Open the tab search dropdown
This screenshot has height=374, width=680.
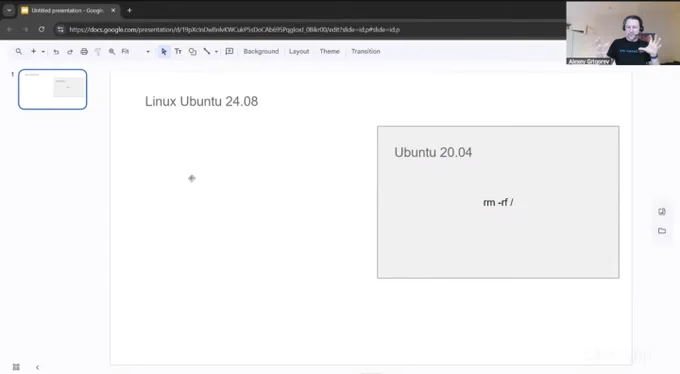point(9,10)
